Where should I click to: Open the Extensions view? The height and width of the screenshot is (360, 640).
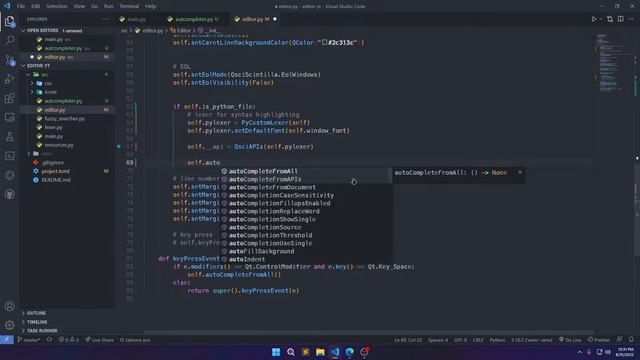[x=9, y=98]
